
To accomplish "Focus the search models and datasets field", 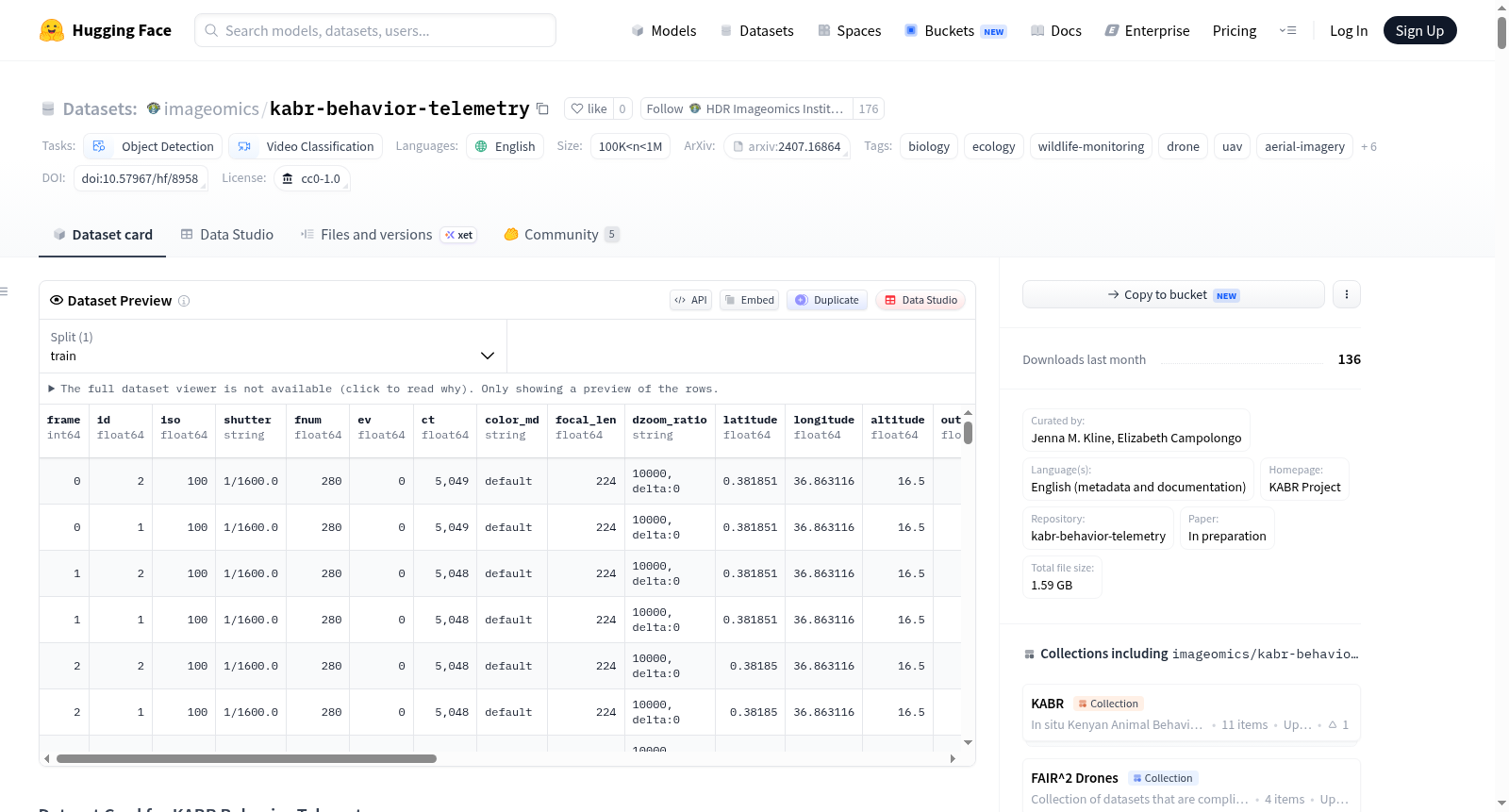I will [375, 30].
